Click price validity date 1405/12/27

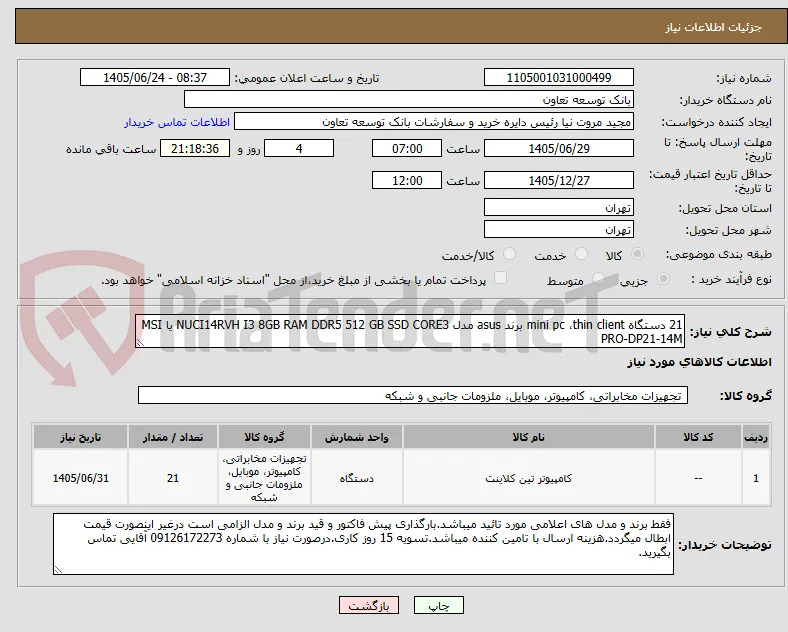558,180
